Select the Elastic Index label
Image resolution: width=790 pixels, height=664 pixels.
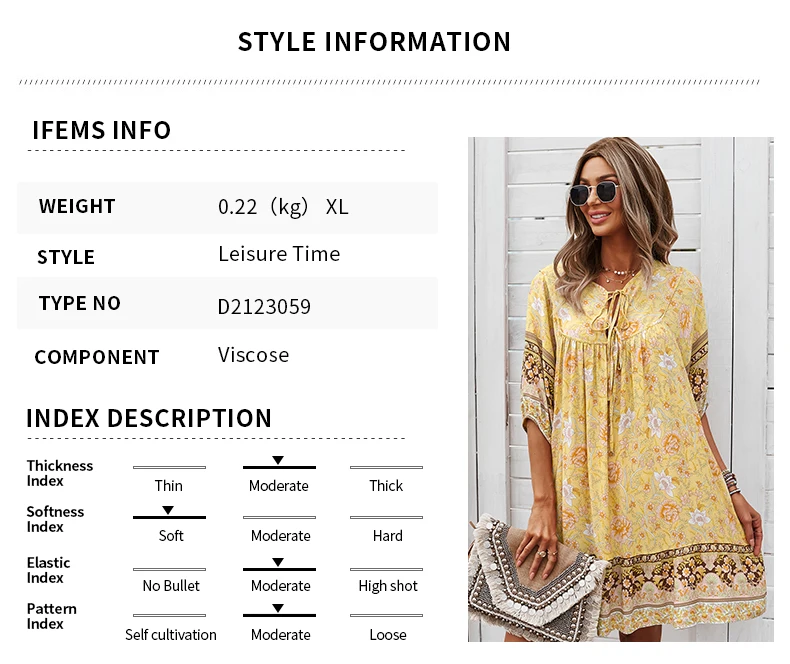coord(48,570)
